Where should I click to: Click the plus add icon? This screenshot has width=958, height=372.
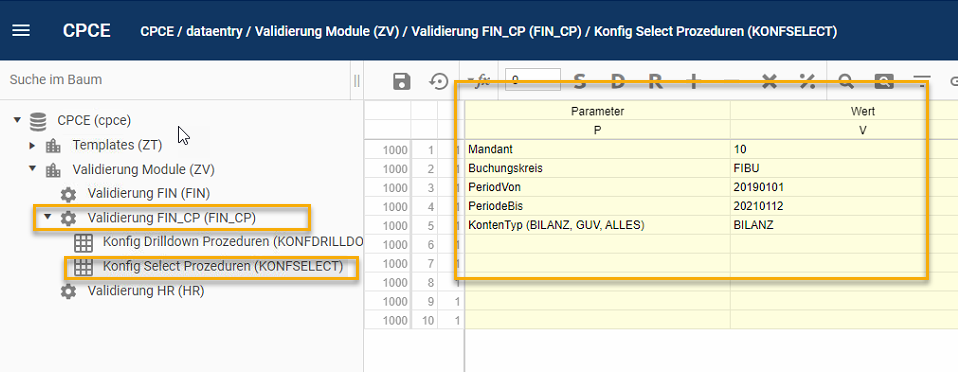click(x=693, y=81)
